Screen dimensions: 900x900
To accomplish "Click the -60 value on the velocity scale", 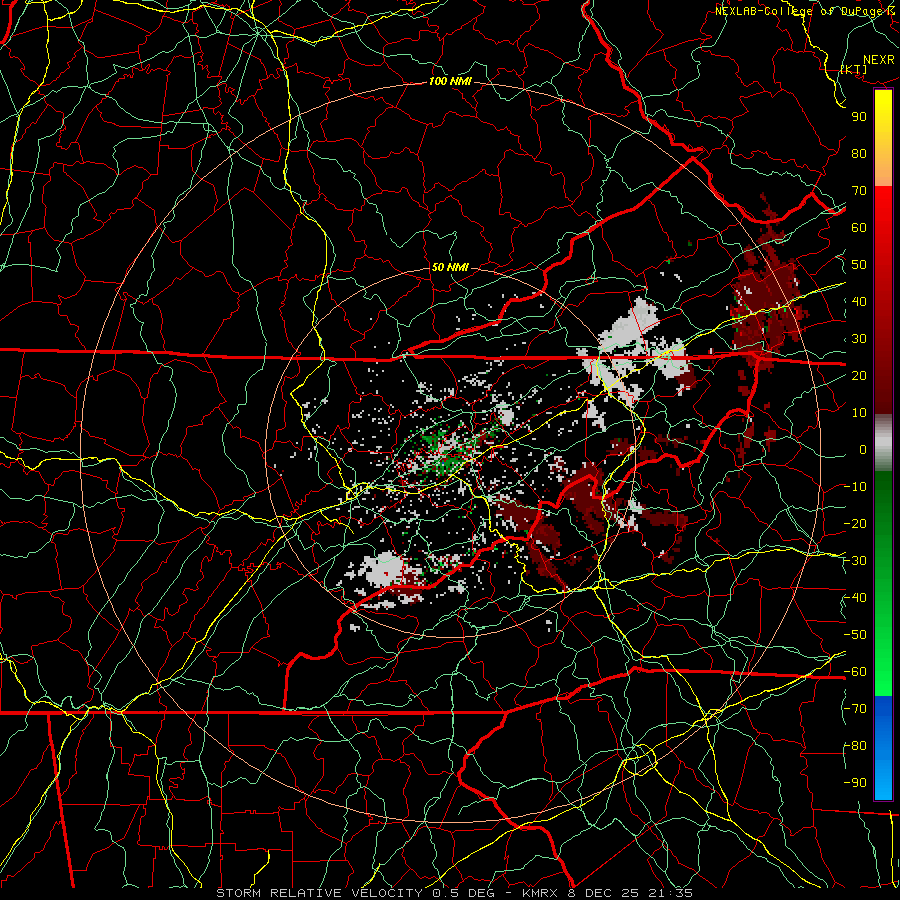I will pyautogui.click(x=855, y=672).
